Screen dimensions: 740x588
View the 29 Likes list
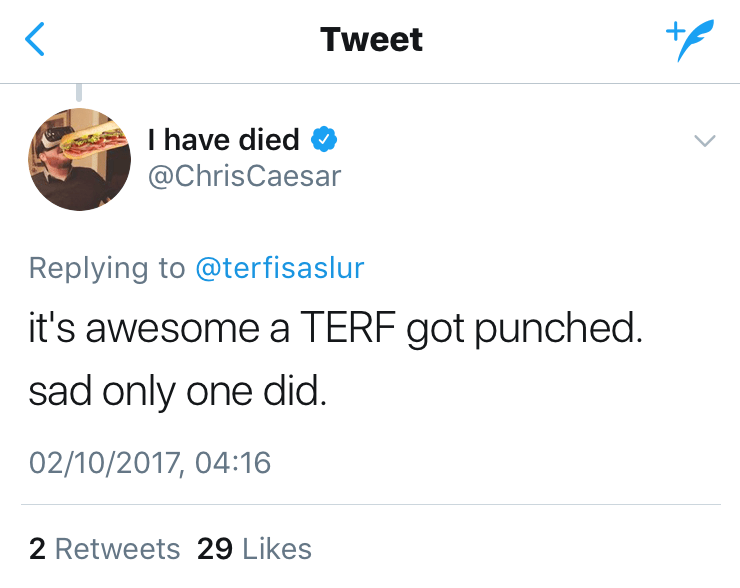254,549
